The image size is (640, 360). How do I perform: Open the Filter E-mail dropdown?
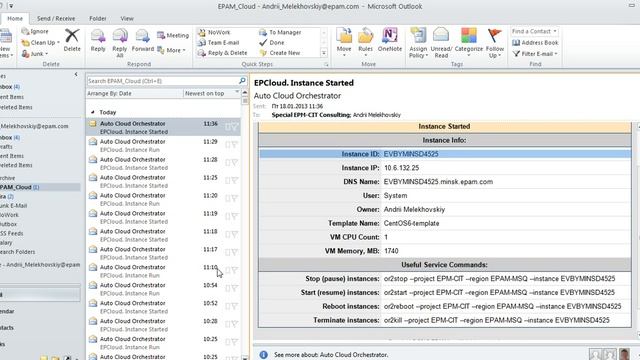click(x=535, y=54)
